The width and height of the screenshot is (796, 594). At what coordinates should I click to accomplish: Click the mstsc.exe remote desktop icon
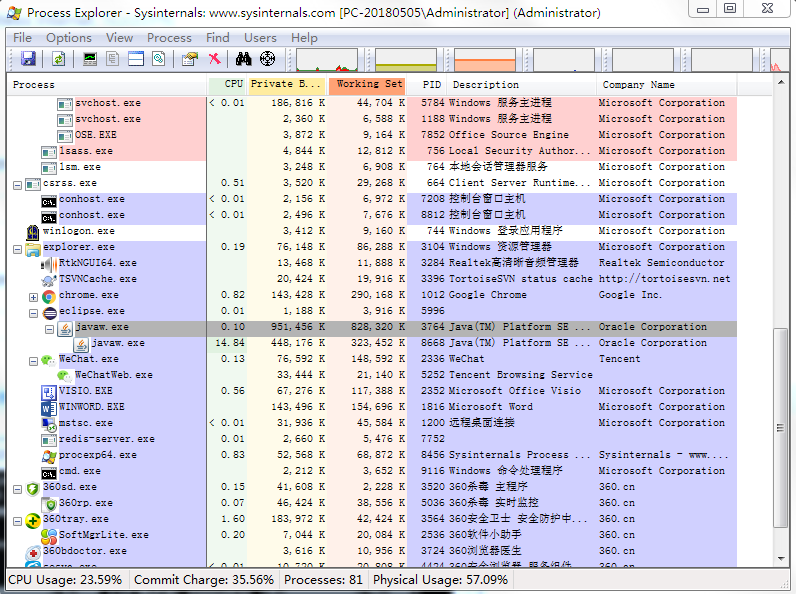tap(49, 424)
